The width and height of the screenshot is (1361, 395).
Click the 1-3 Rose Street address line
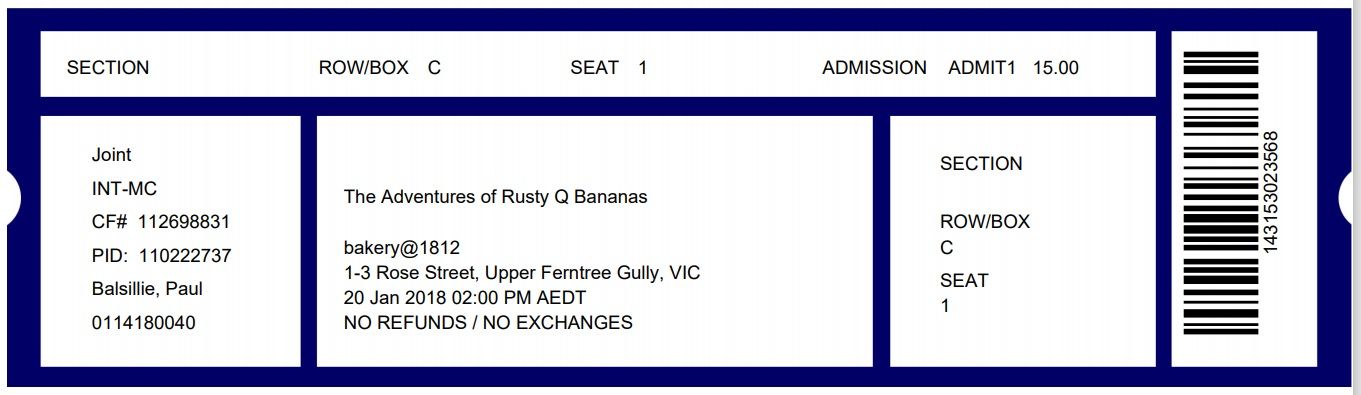coord(521,272)
